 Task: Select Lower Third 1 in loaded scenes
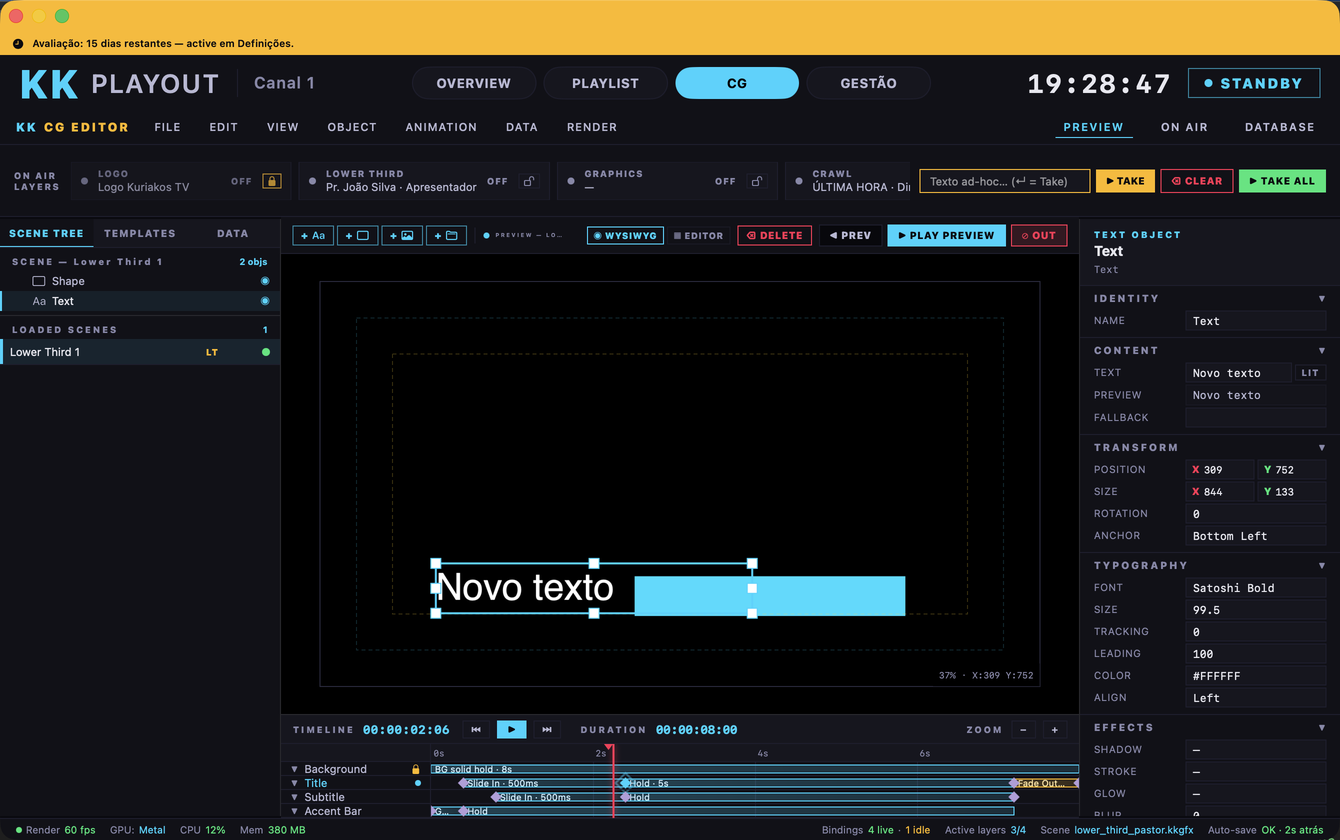point(140,352)
